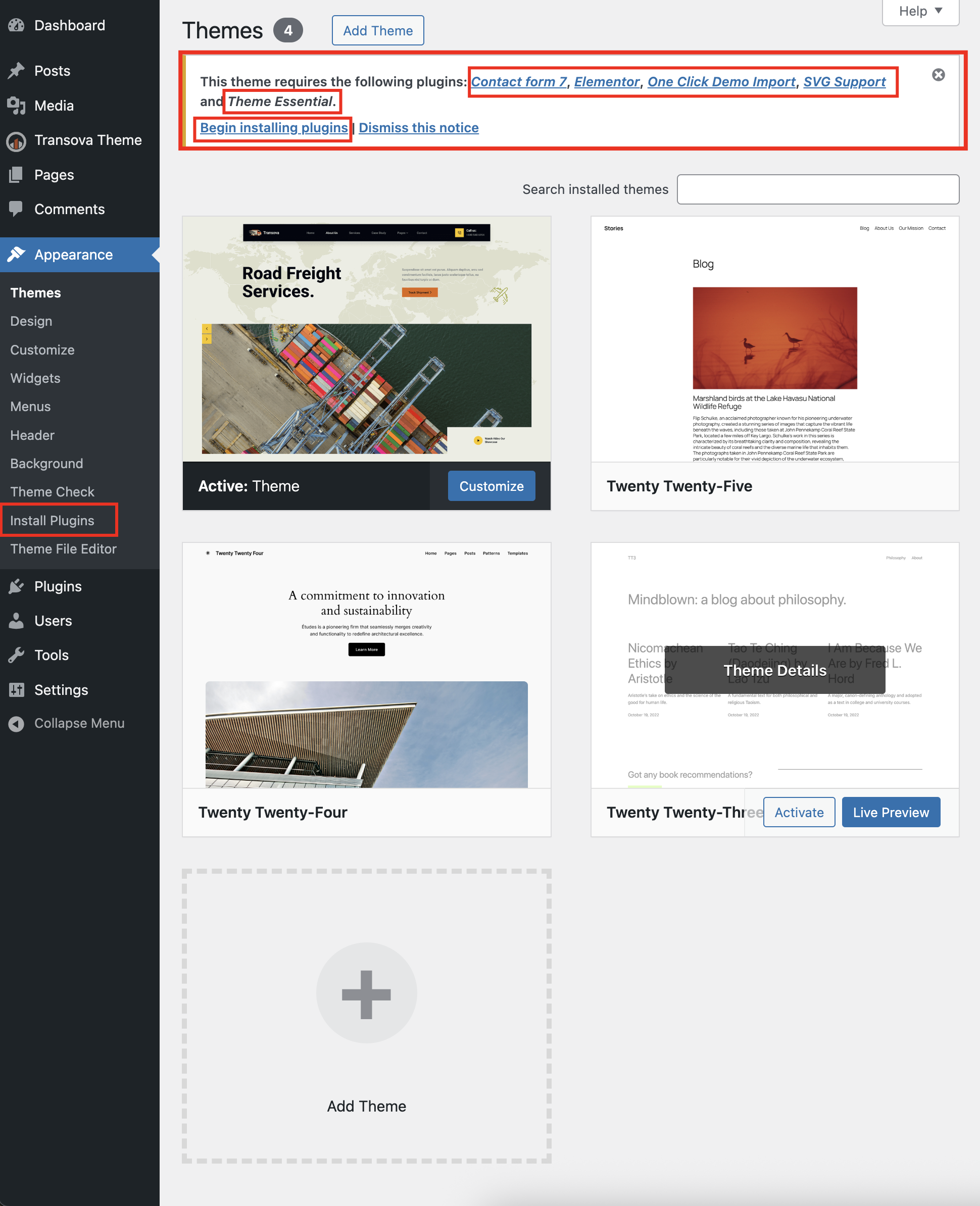Click the Transova Theme logo icon

pos(16,140)
